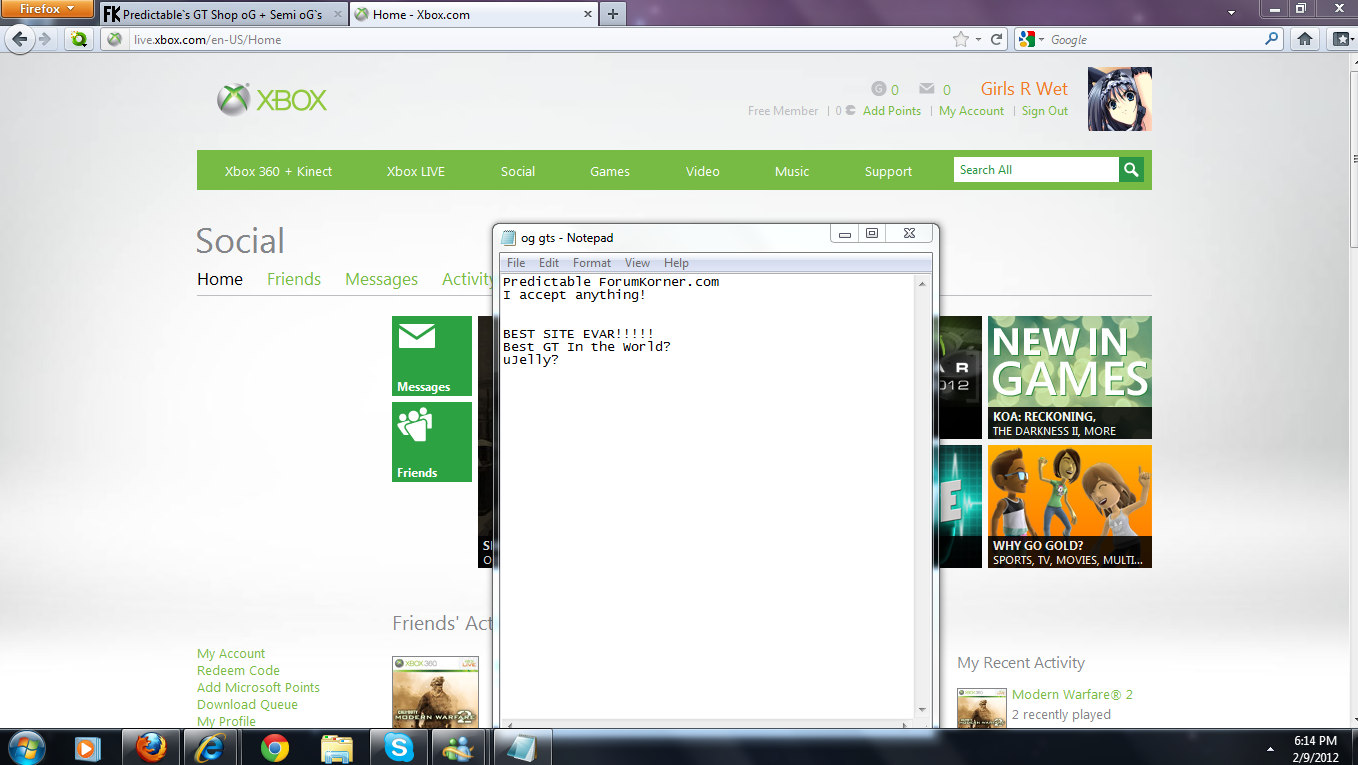Click the live.xbox.com address bar
Screen dimensions: 1358x765
click(540, 40)
